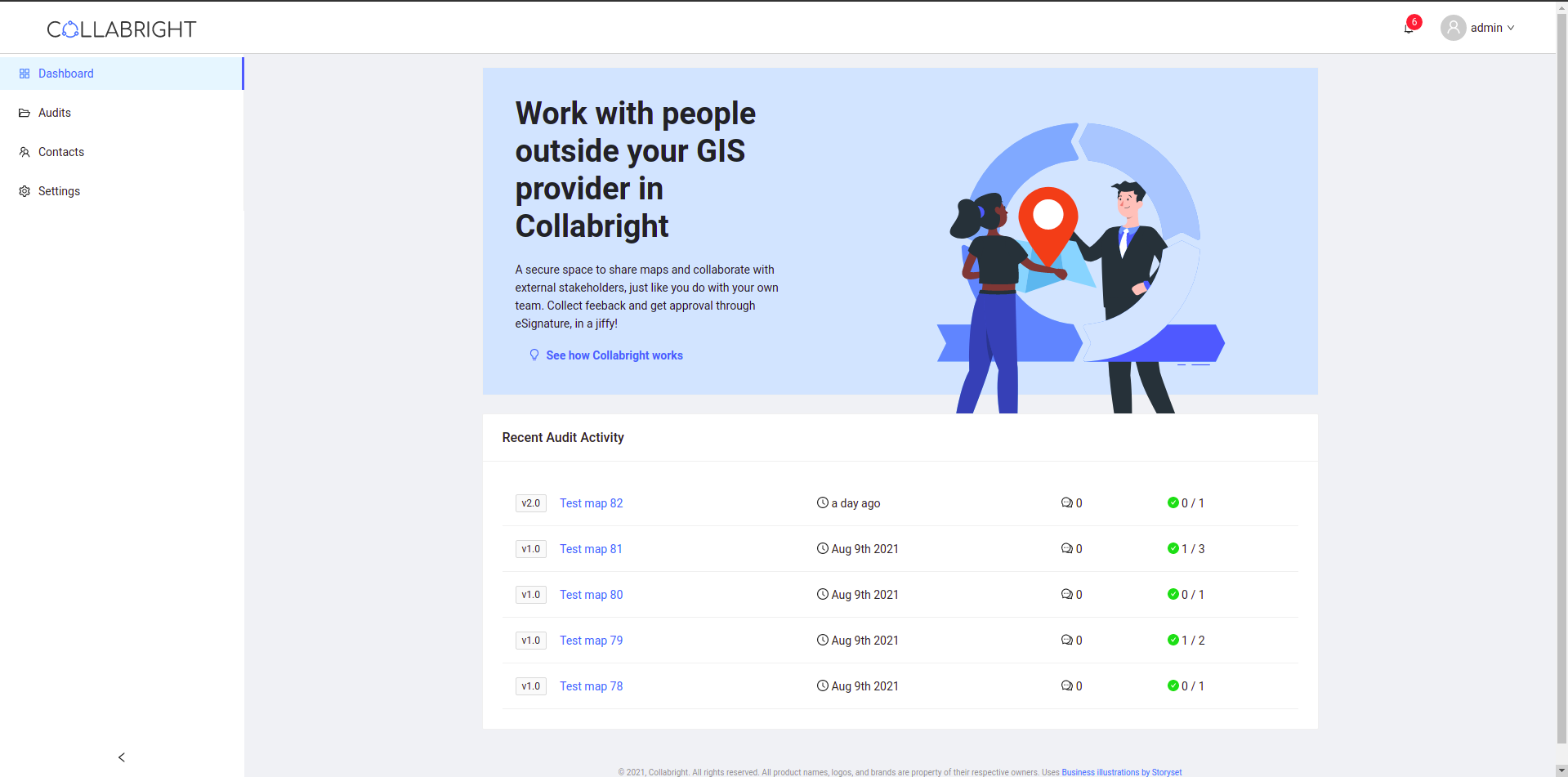1568x777 pixels.
Task: Expand the admin account dropdown arrow
Action: [x=1511, y=28]
